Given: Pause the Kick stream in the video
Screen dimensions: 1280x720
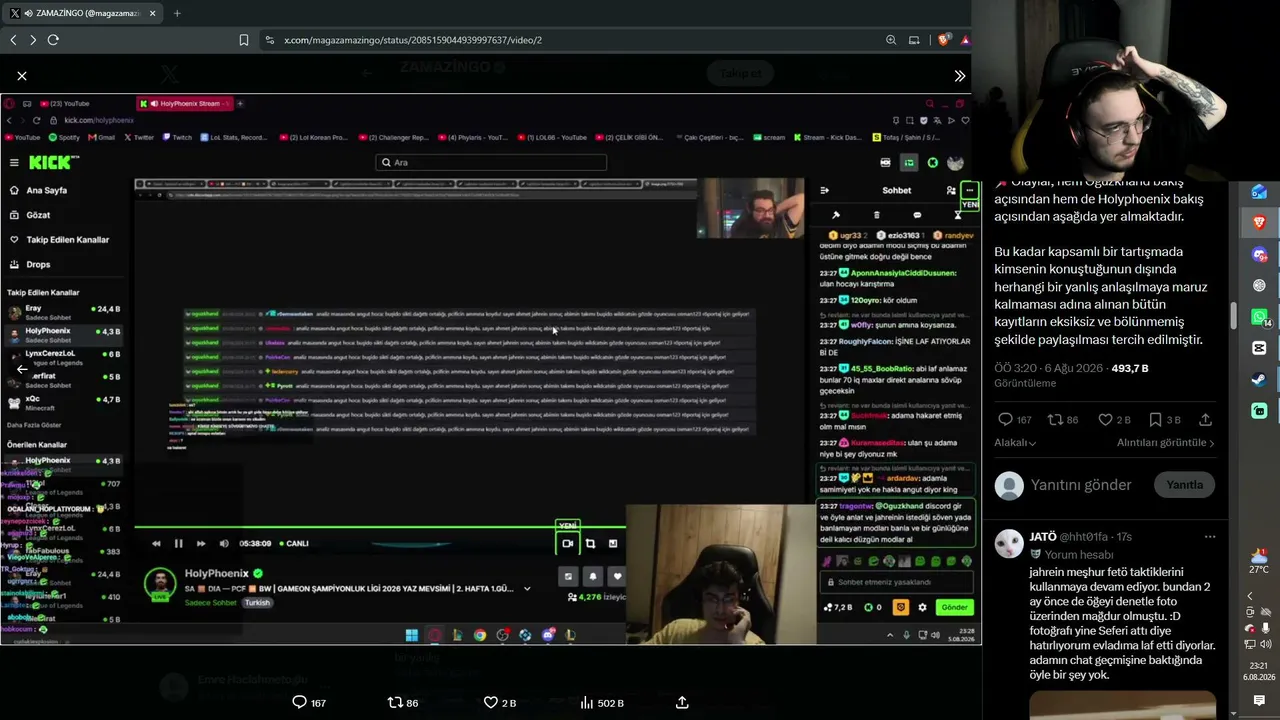Looking at the screenshot, I should pyautogui.click(x=178, y=544).
